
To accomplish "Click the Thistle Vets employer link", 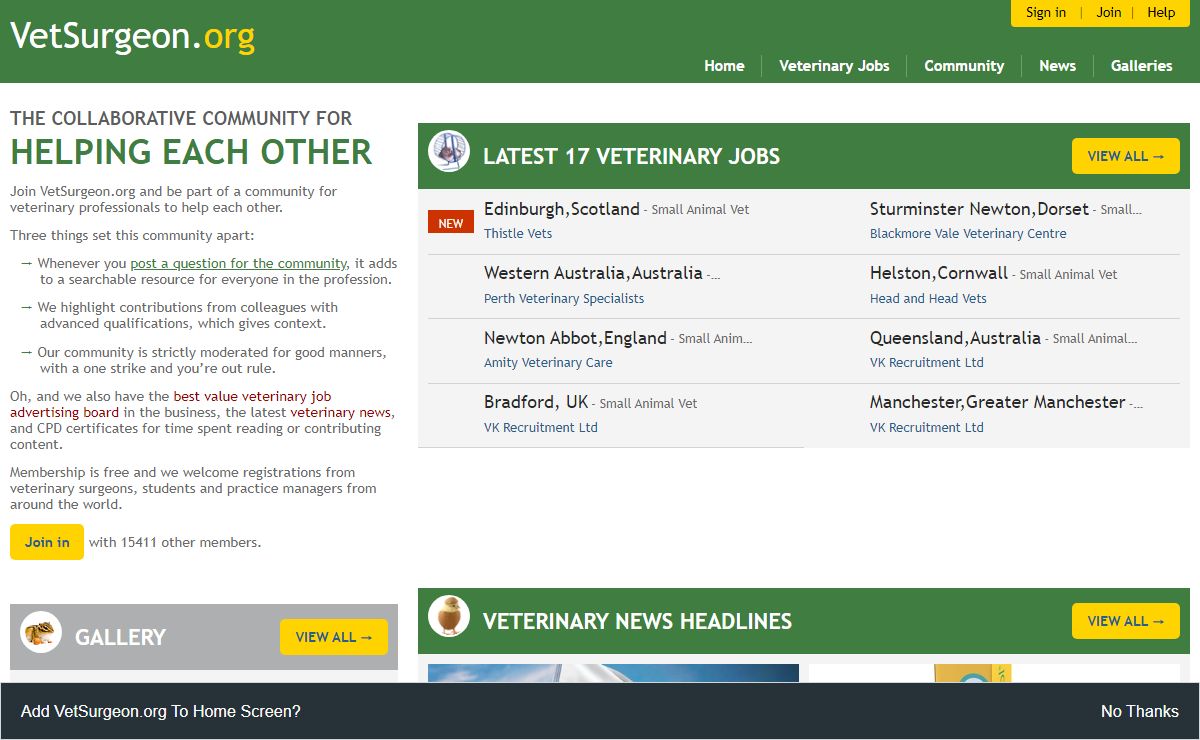I will pyautogui.click(x=518, y=233).
